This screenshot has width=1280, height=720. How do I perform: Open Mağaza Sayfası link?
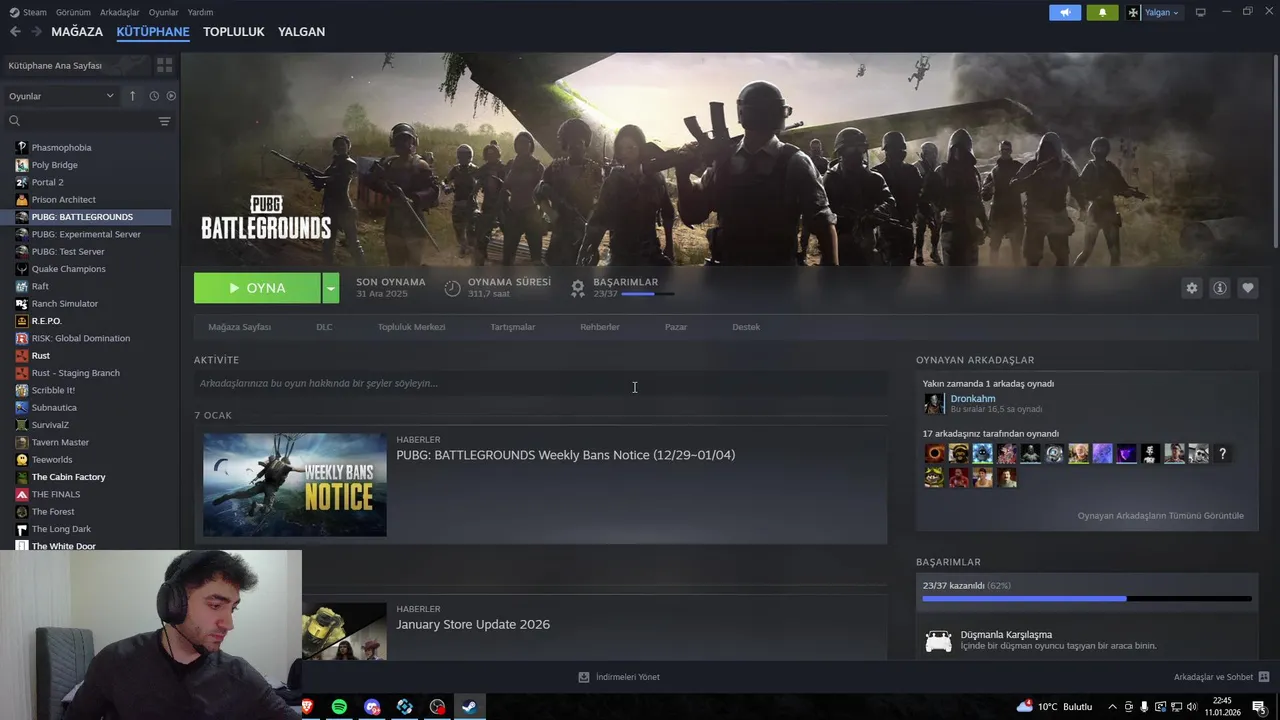click(x=239, y=327)
